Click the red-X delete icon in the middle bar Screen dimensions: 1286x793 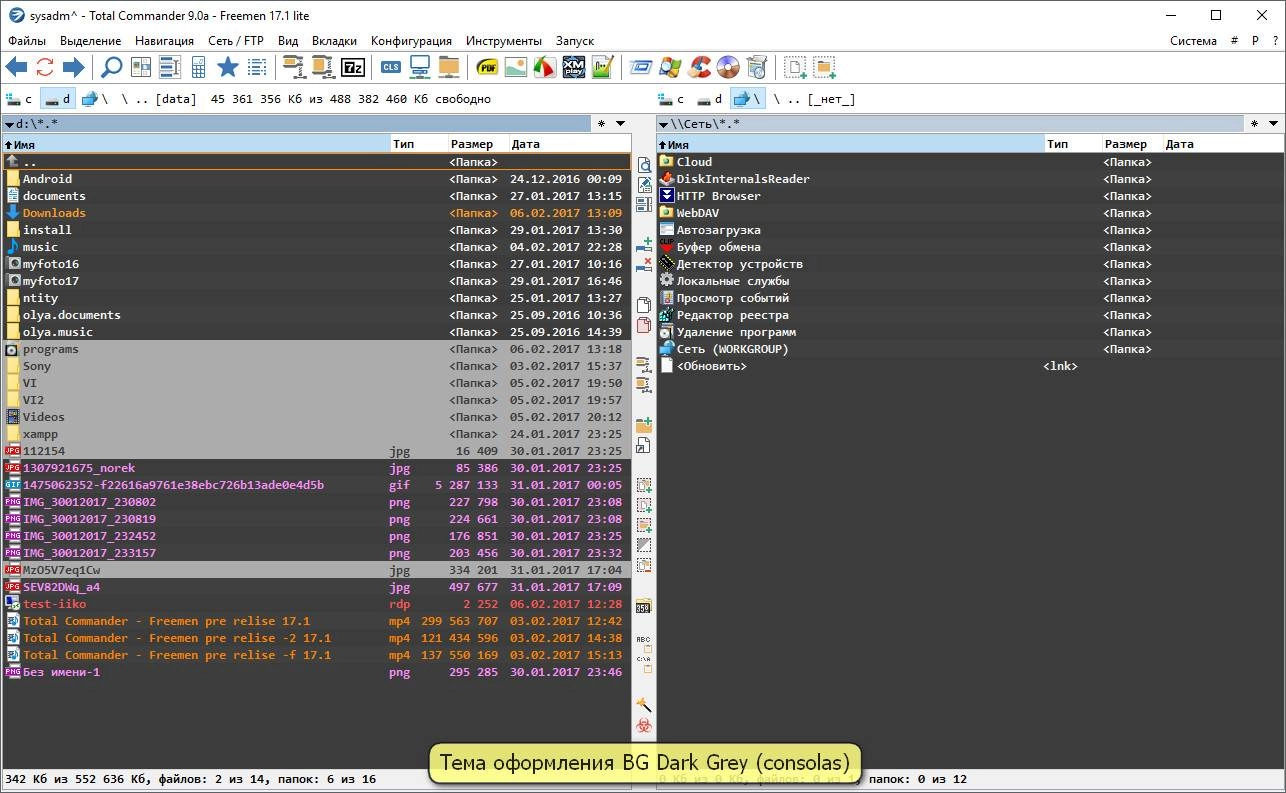[x=644, y=264]
